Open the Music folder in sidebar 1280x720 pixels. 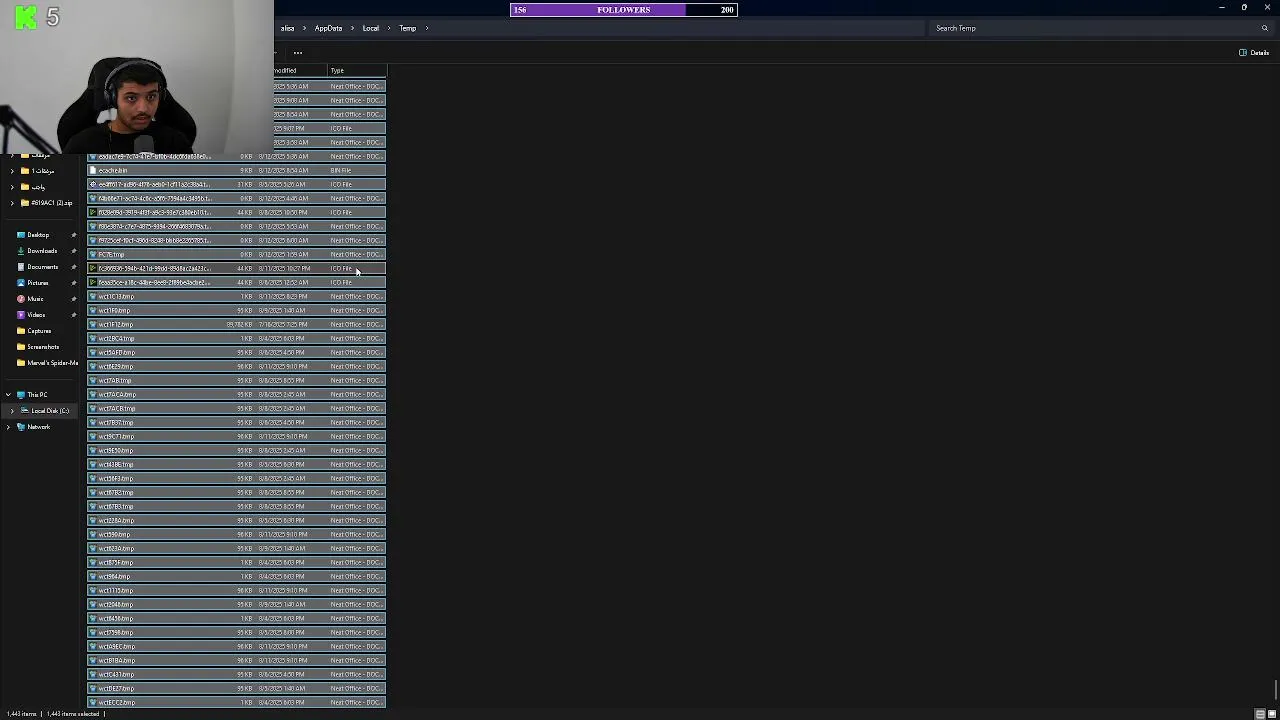(35, 299)
